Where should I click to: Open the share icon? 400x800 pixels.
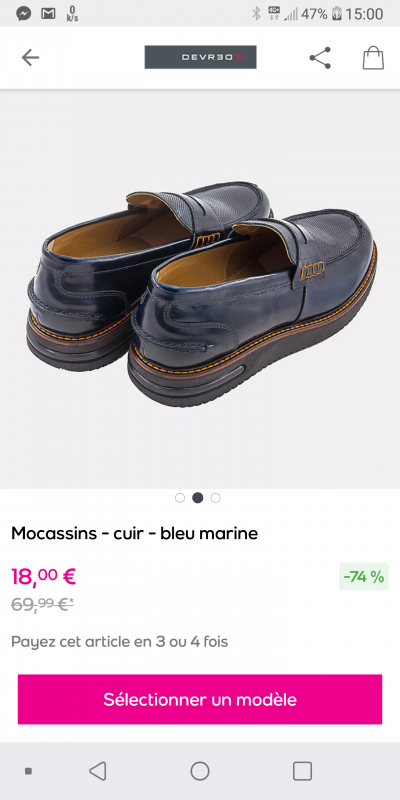320,58
